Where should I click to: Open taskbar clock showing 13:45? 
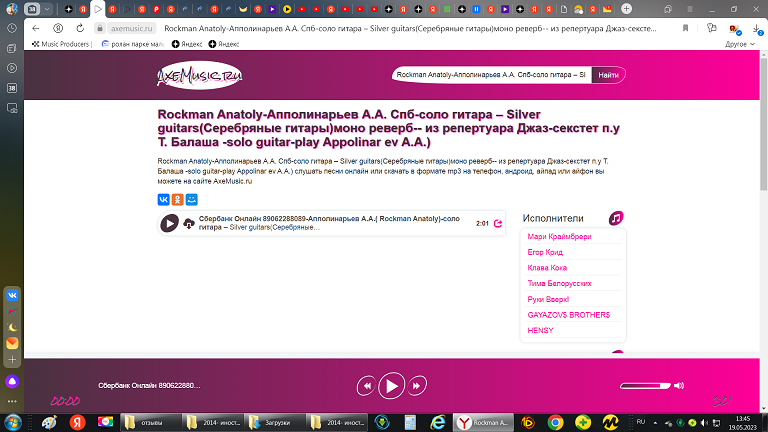coord(742,423)
